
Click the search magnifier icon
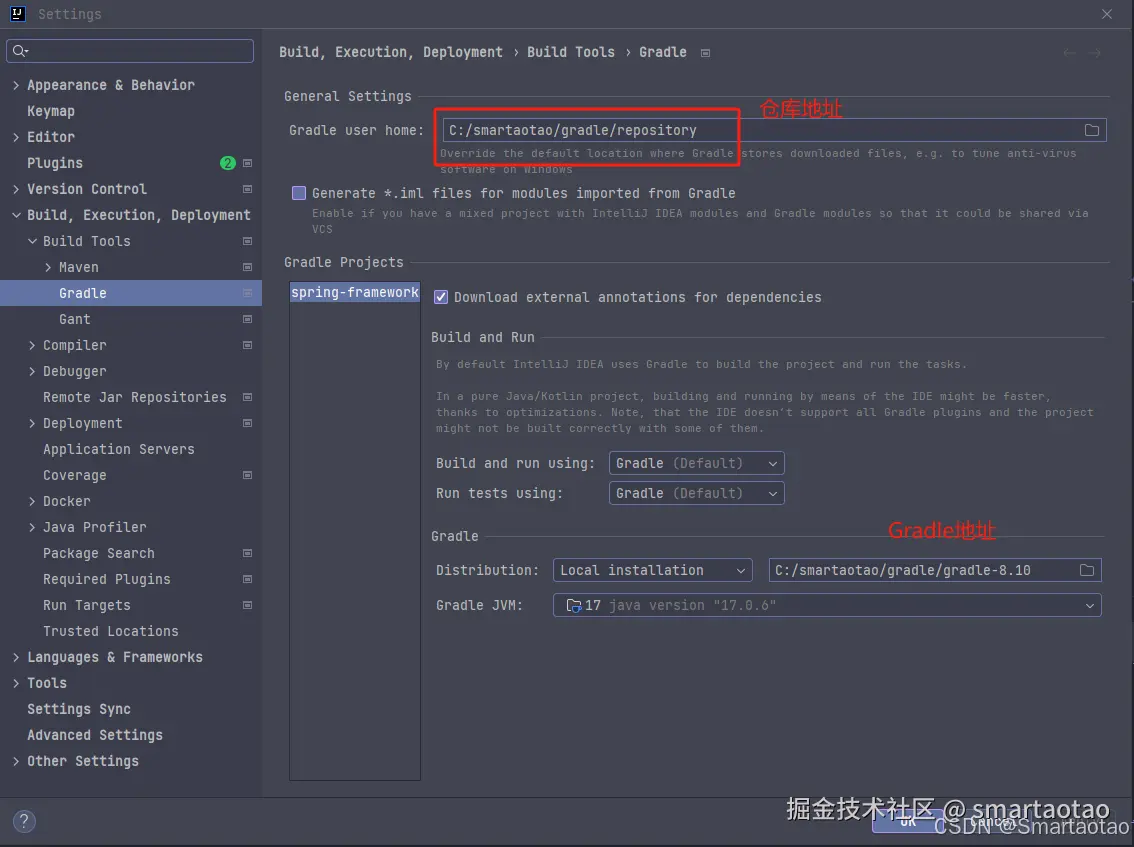coord(20,51)
